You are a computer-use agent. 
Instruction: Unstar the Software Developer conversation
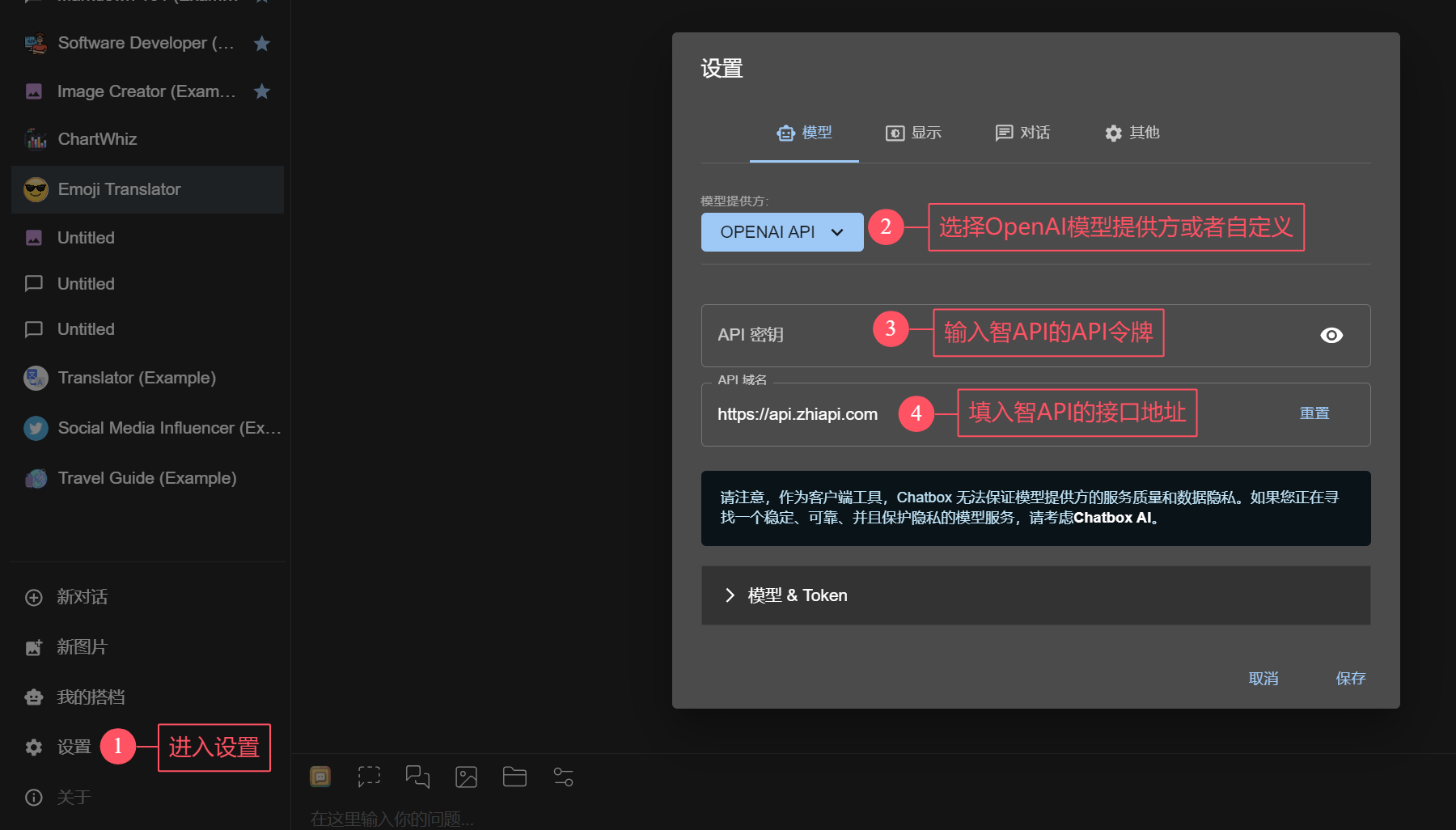pyautogui.click(x=261, y=43)
